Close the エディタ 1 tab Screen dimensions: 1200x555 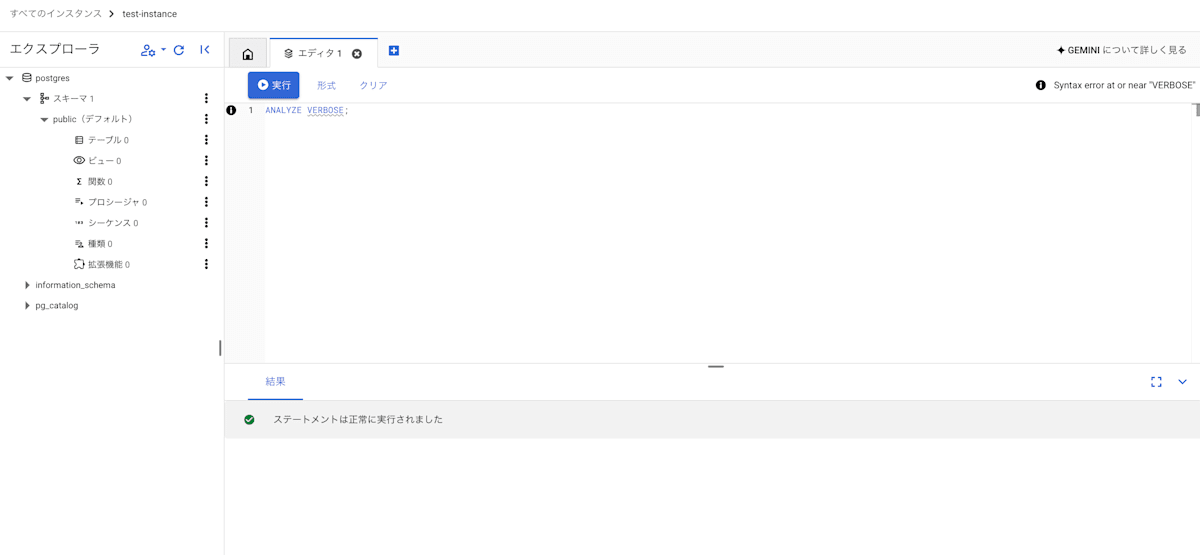coord(357,54)
